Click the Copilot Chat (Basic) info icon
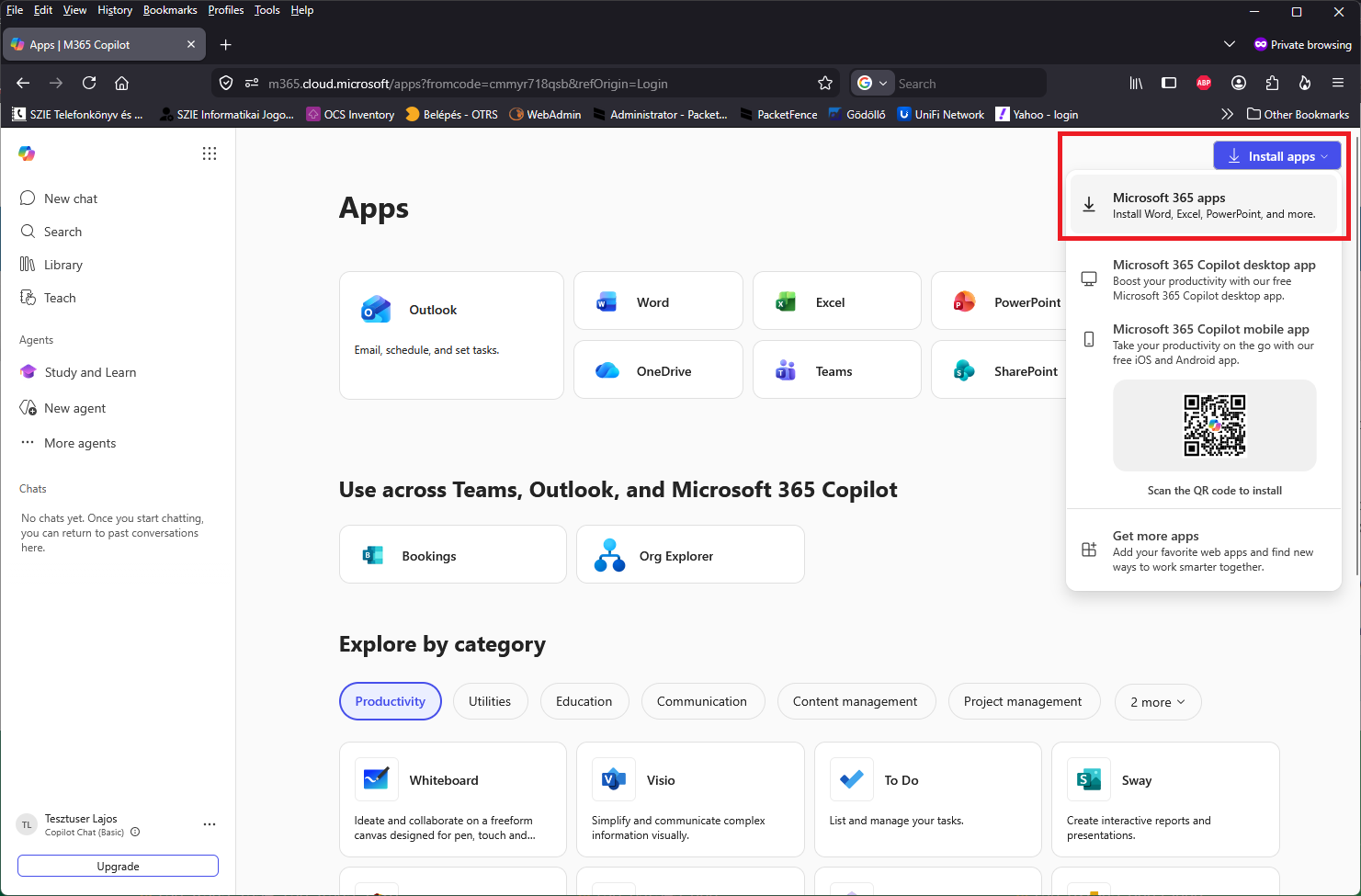The height and width of the screenshot is (896, 1361). (135, 833)
